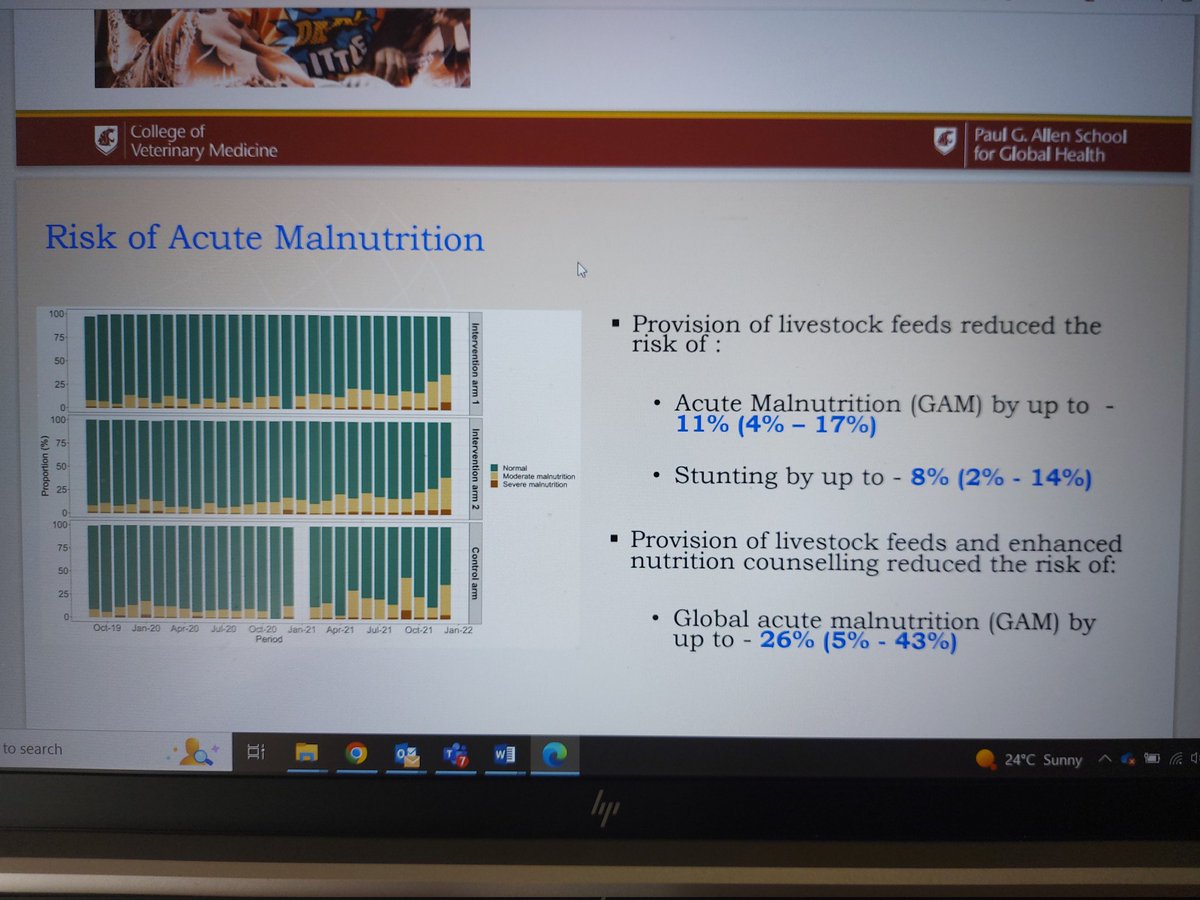Open the Wi-Fi network tray icon
This screenshot has height=900, width=1200.
coord(1176,760)
